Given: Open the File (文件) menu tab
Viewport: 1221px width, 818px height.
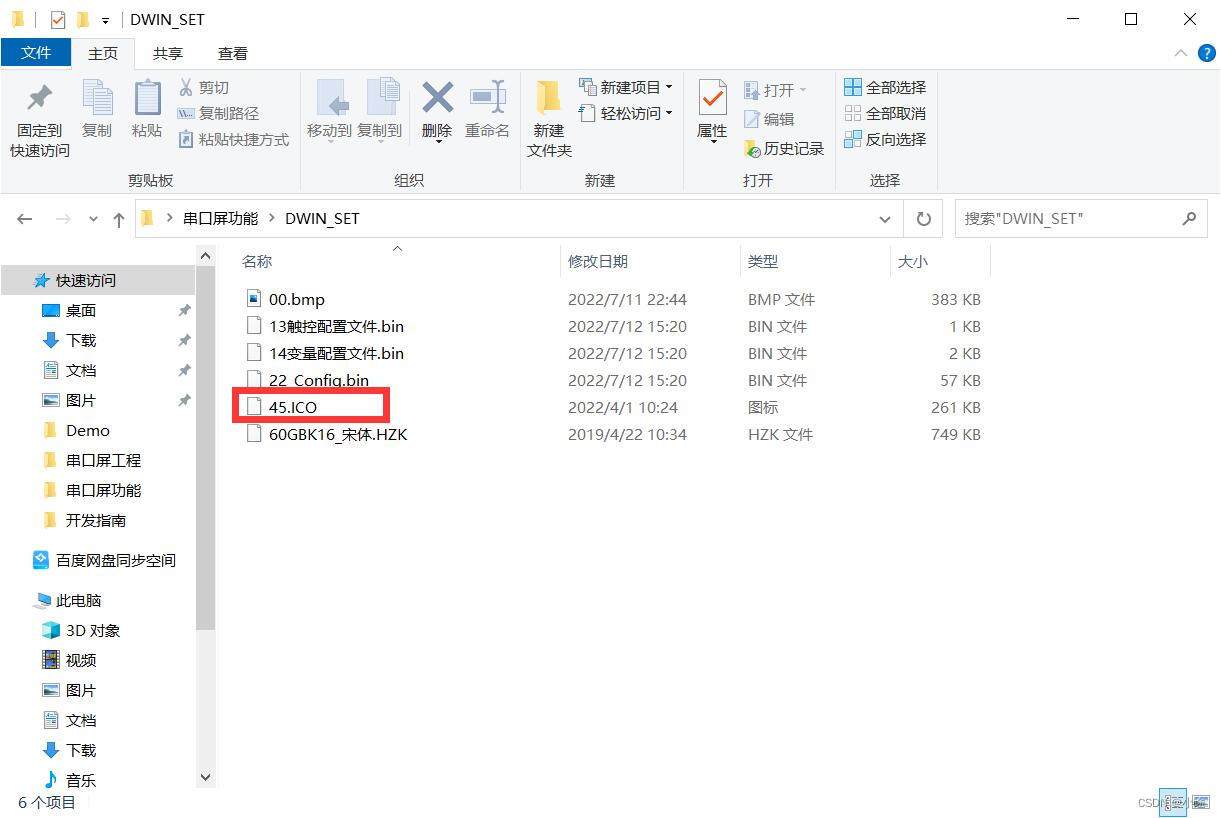Looking at the screenshot, I should (x=36, y=53).
